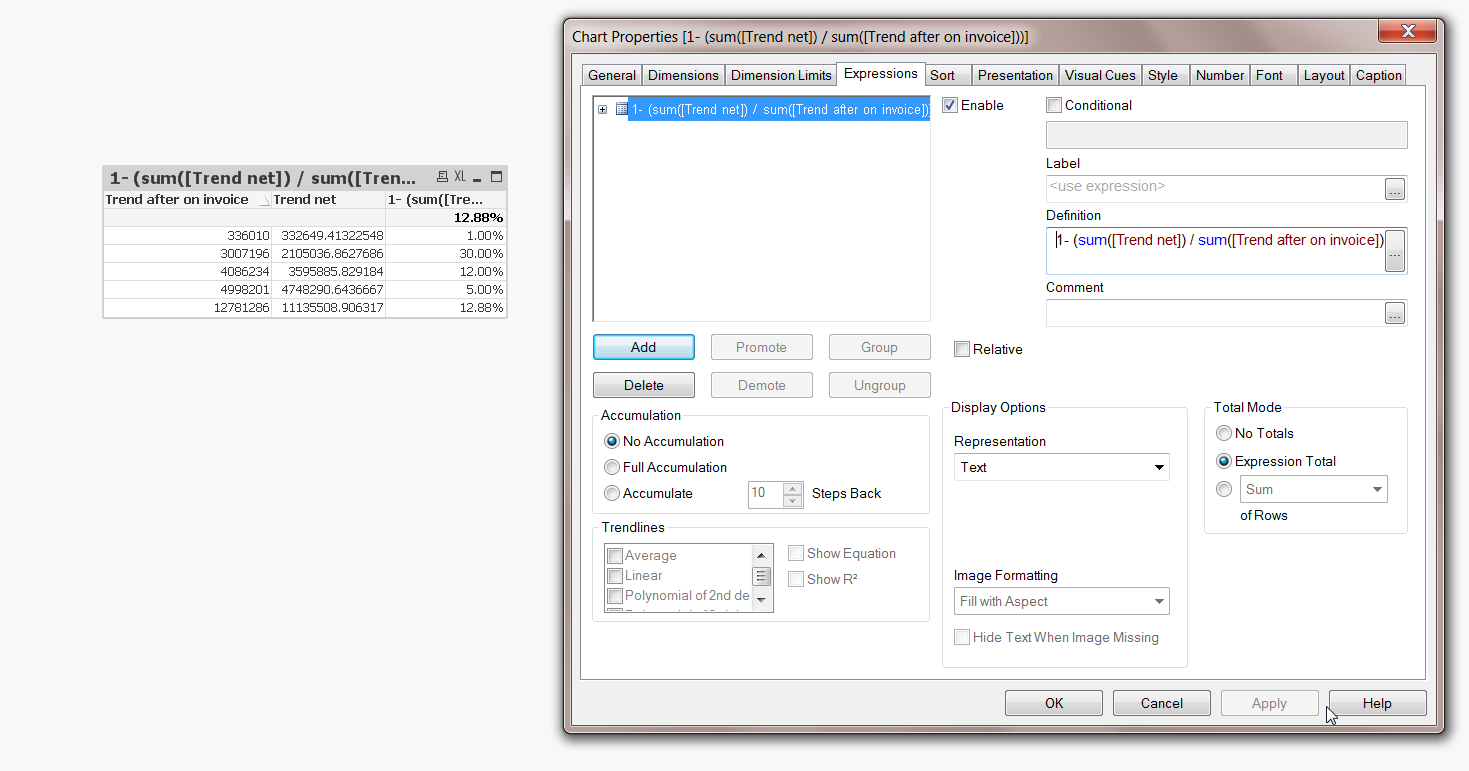
Task: Check Polynomial of 2nd degree trendline
Action: click(615, 596)
